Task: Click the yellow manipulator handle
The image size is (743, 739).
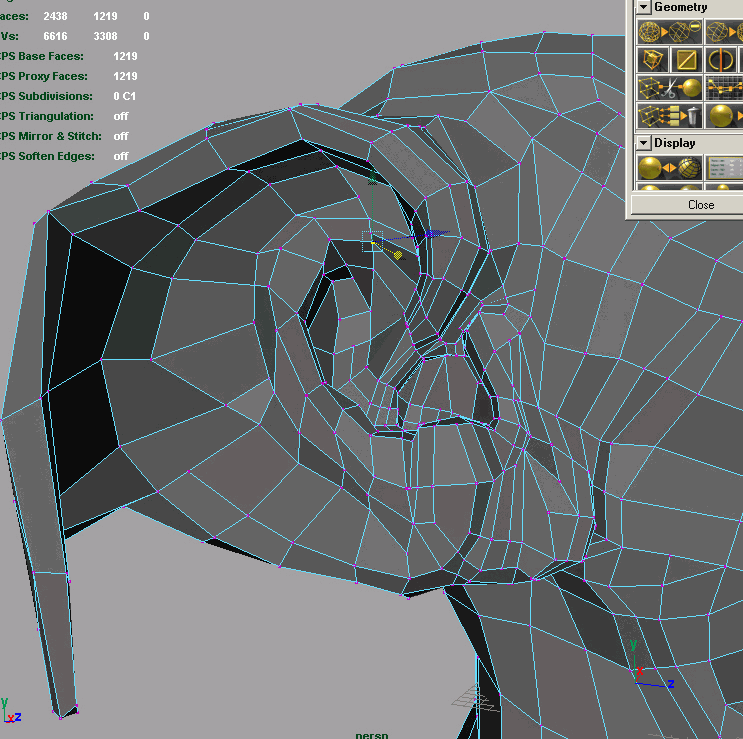Action: 397,254
